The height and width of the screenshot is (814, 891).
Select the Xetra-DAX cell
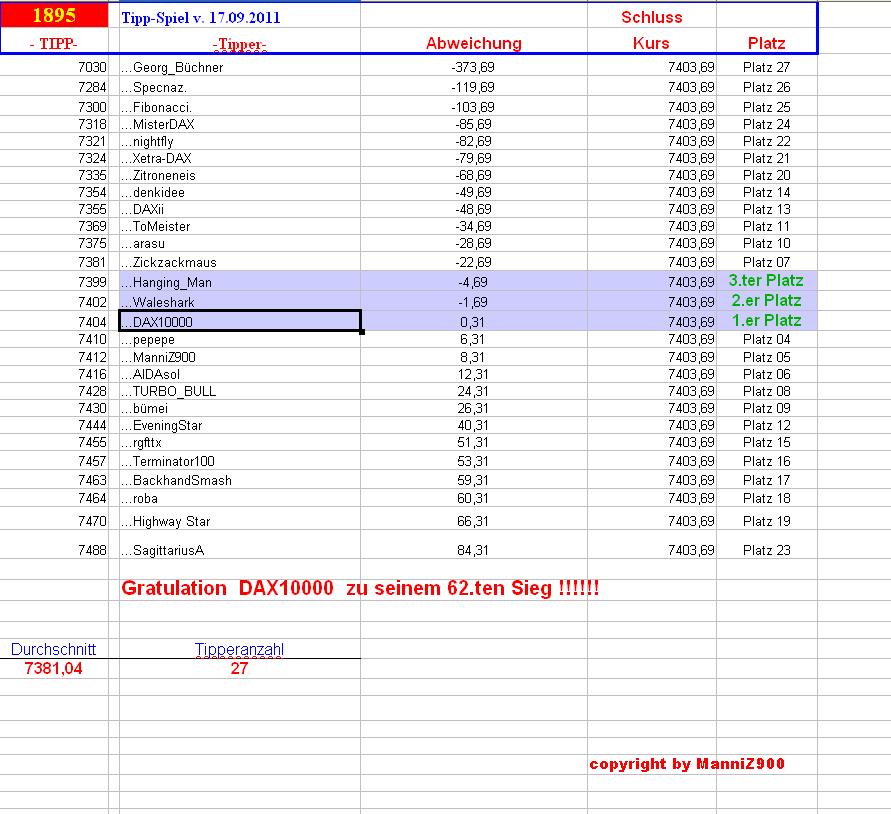[240, 158]
